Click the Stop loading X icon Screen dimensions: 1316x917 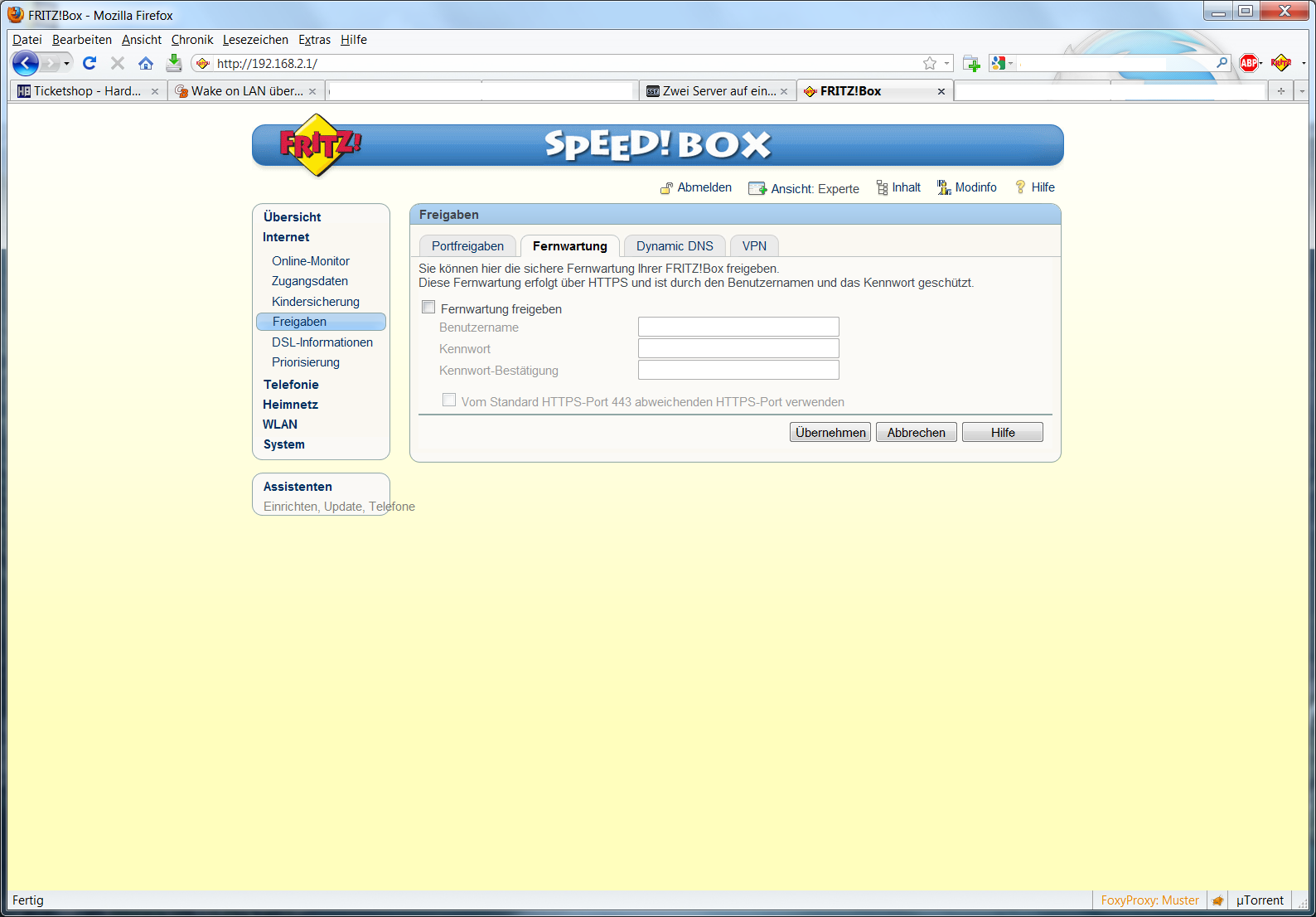[118, 63]
